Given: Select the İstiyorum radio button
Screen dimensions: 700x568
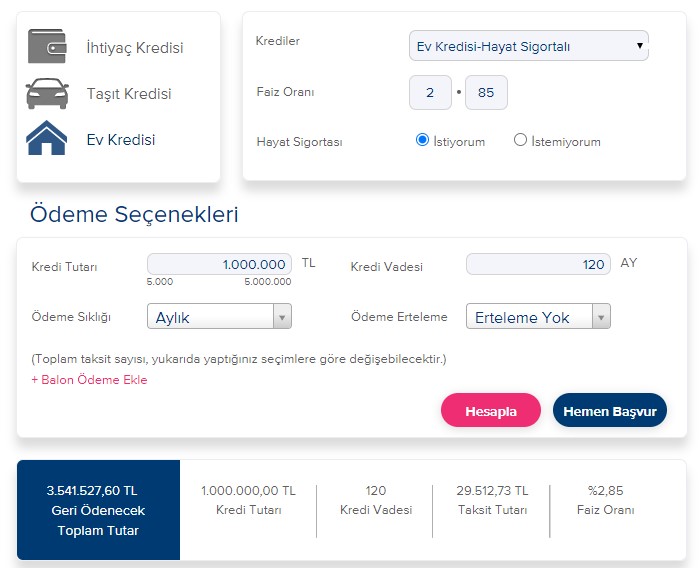Looking at the screenshot, I should click(x=422, y=140).
